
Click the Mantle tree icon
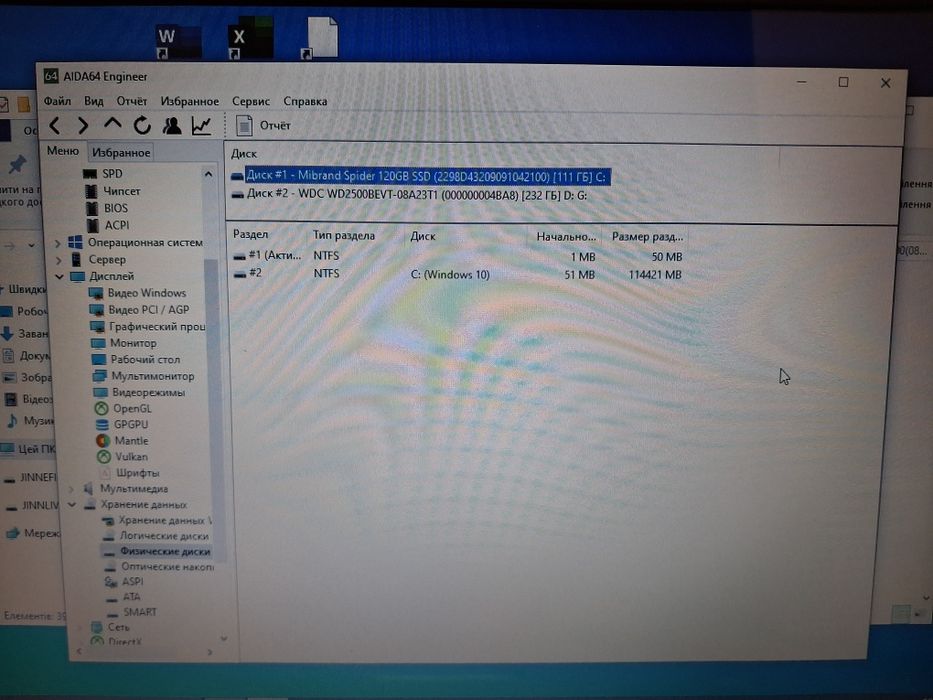pos(102,441)
